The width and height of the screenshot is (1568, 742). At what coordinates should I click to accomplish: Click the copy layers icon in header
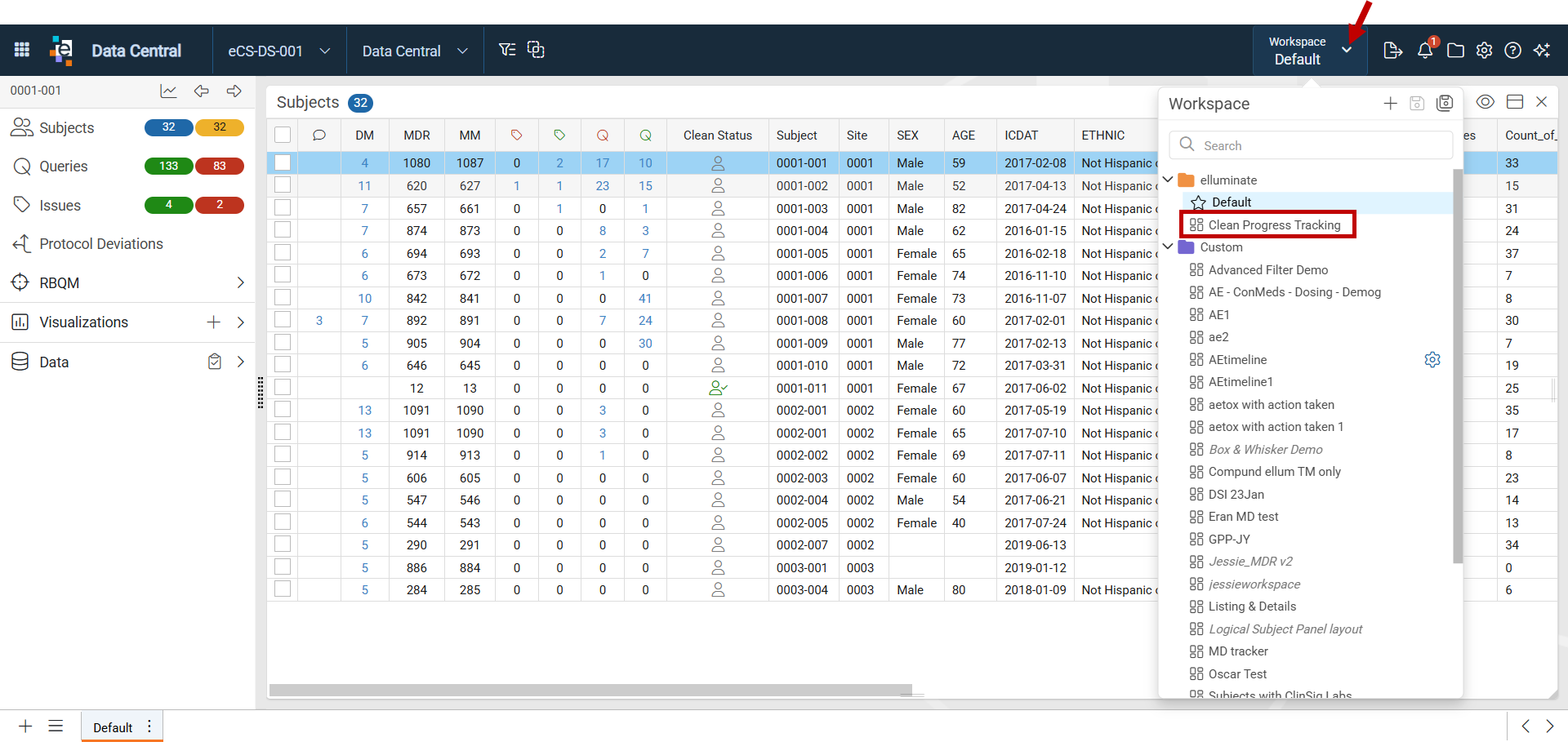tap(536, 50)
